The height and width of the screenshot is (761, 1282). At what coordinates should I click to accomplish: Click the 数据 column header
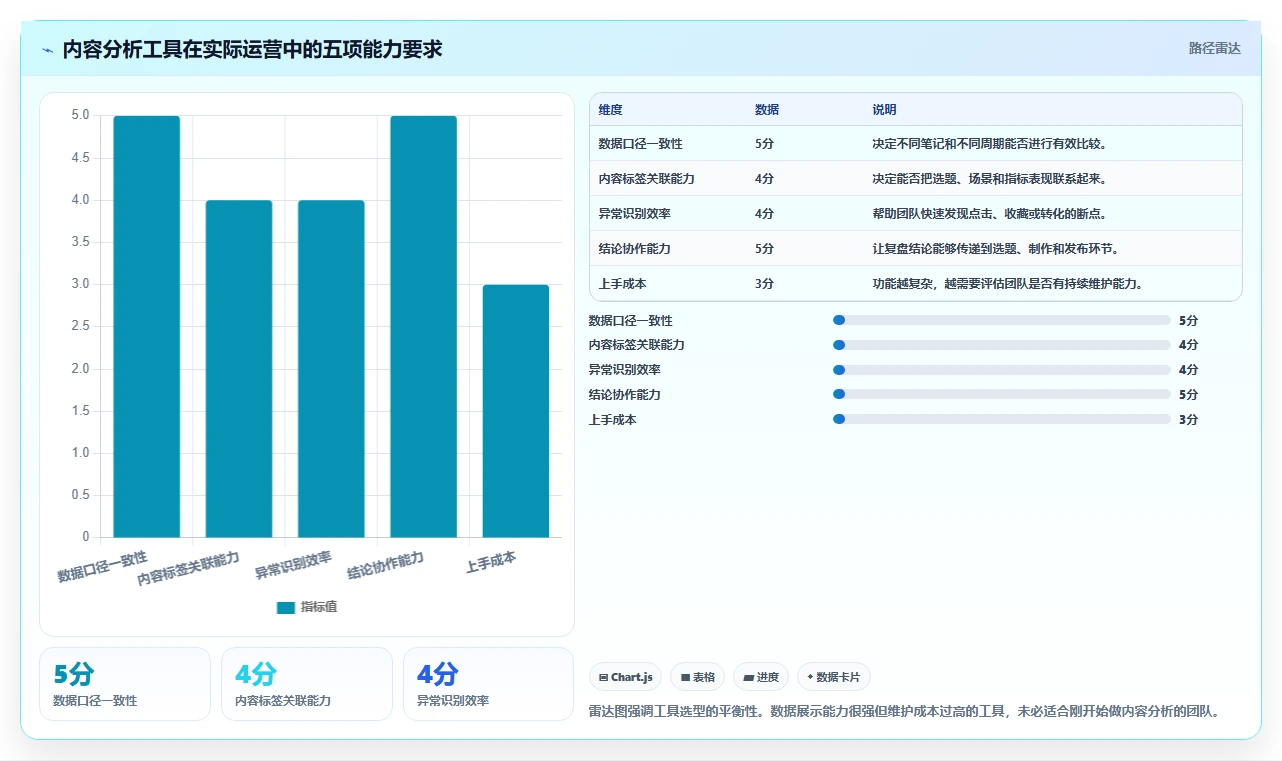click(x=767, y=110)
